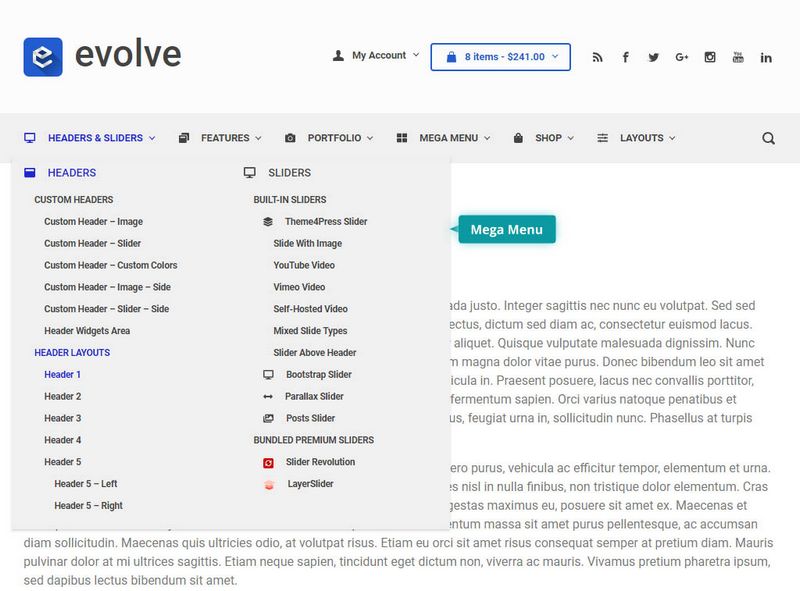The image size is (800, 591).
Task: Open the Portfolio menu
Action: click(334, 138)
